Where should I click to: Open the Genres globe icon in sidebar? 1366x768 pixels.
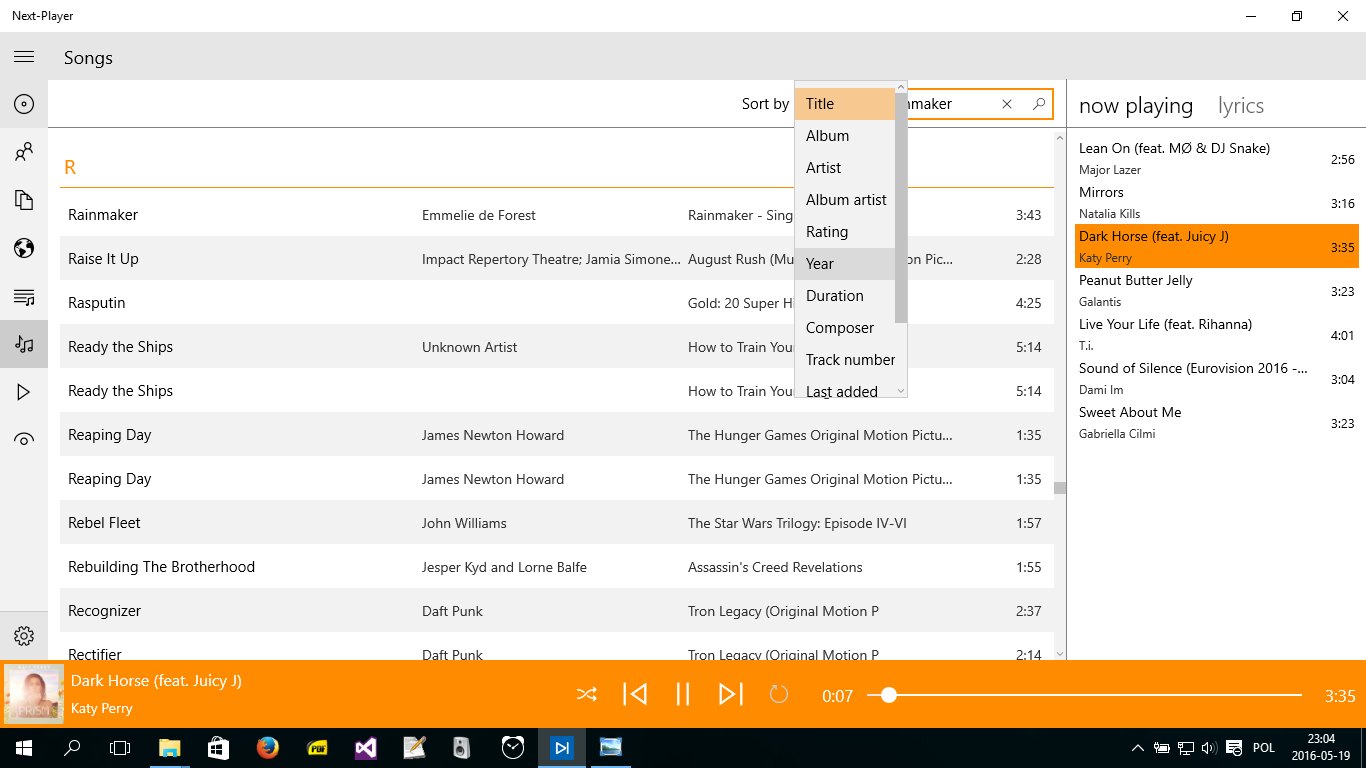click(x=24, y=248)
